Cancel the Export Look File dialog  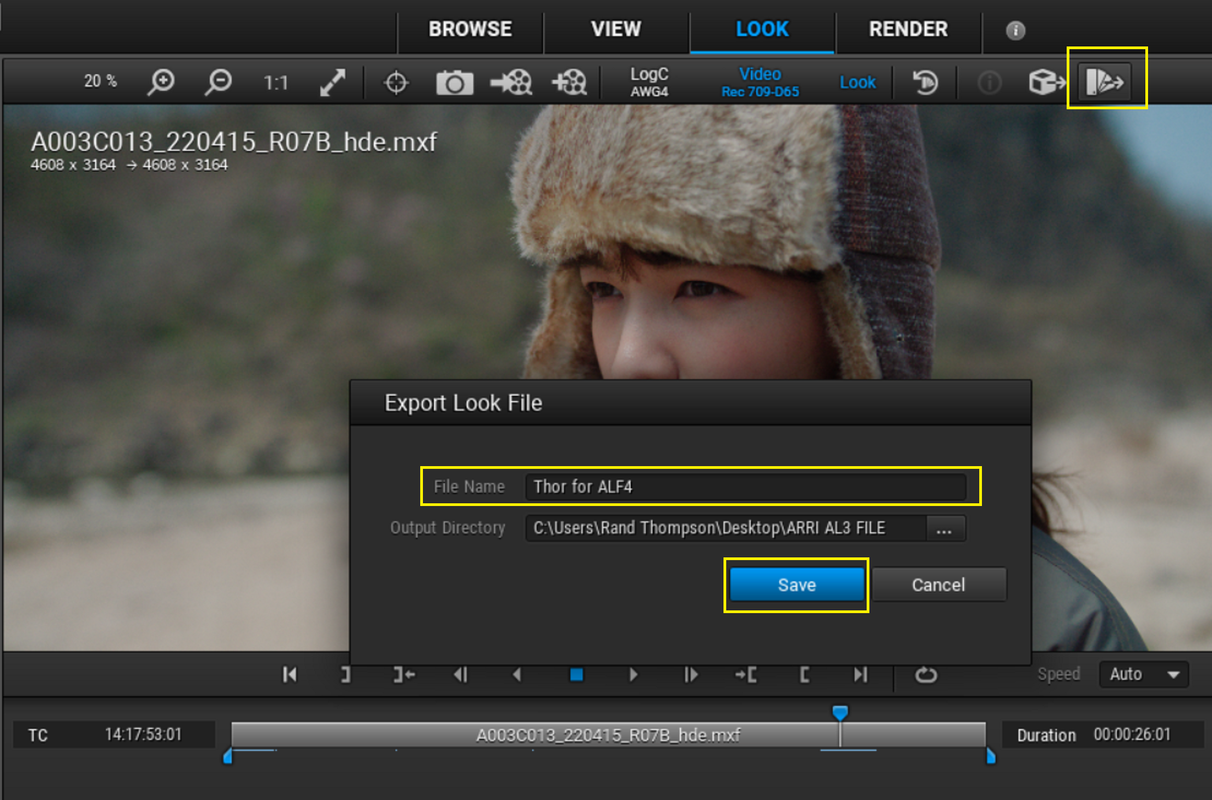point(938,585)
